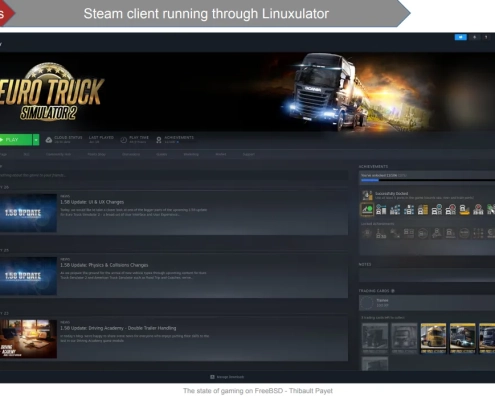Click the Cloud Status cloud icon

49,140
